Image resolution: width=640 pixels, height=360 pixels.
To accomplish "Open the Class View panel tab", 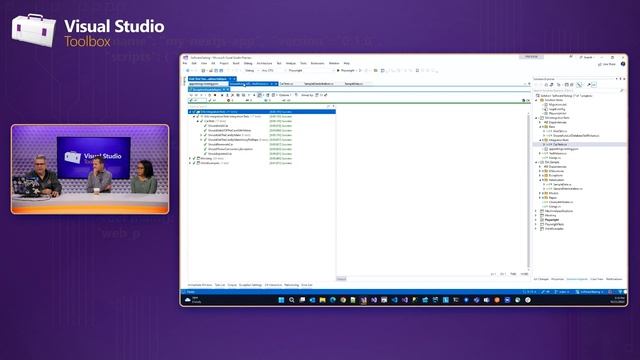I will (597, 279).
